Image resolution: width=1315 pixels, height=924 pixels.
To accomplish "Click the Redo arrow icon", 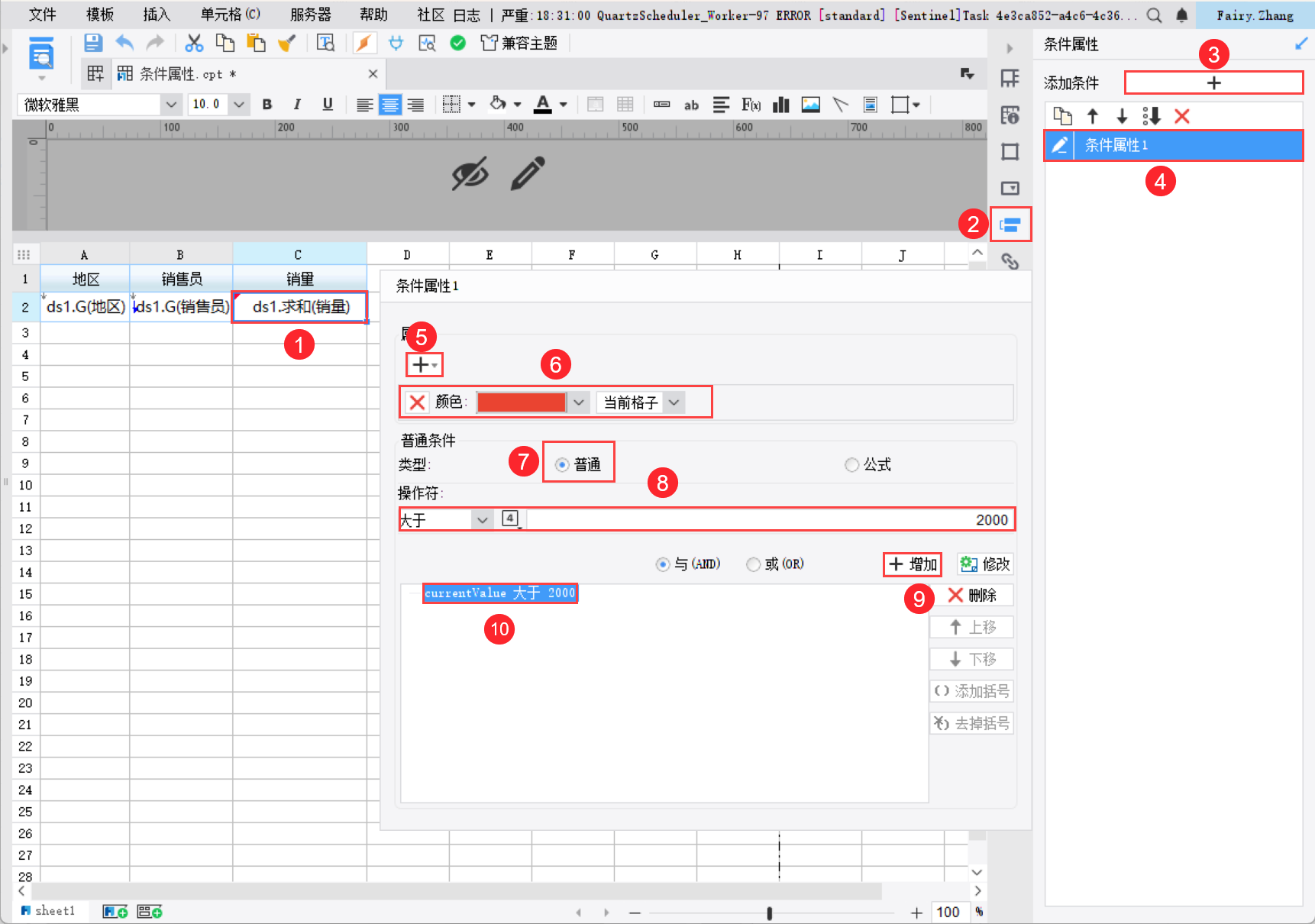I will (x=155, y=43).
